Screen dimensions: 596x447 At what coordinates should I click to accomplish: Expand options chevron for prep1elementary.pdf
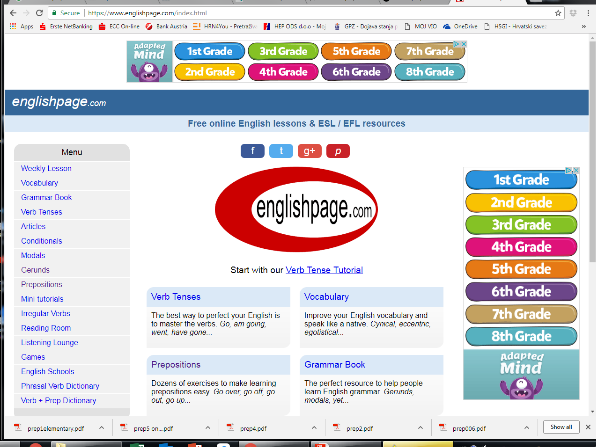click(101, 428)
